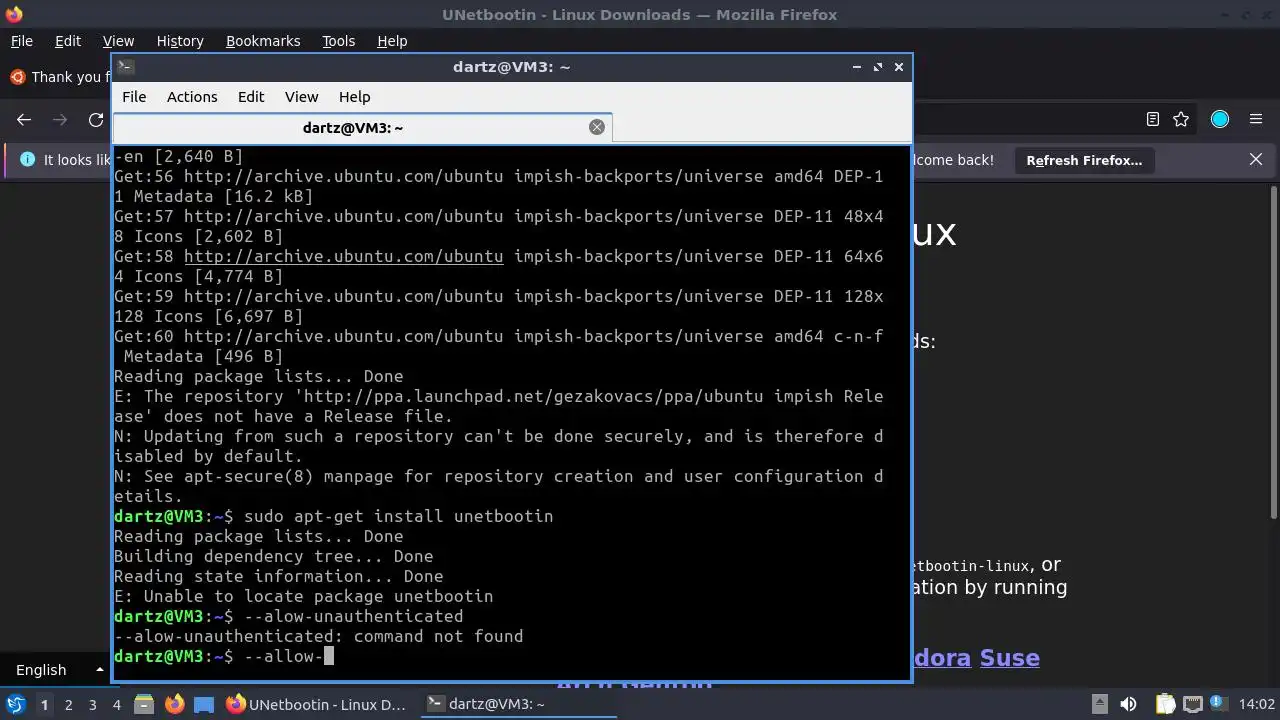
Task: Reload the Firefox page
Action: click(x=96, y=119)
